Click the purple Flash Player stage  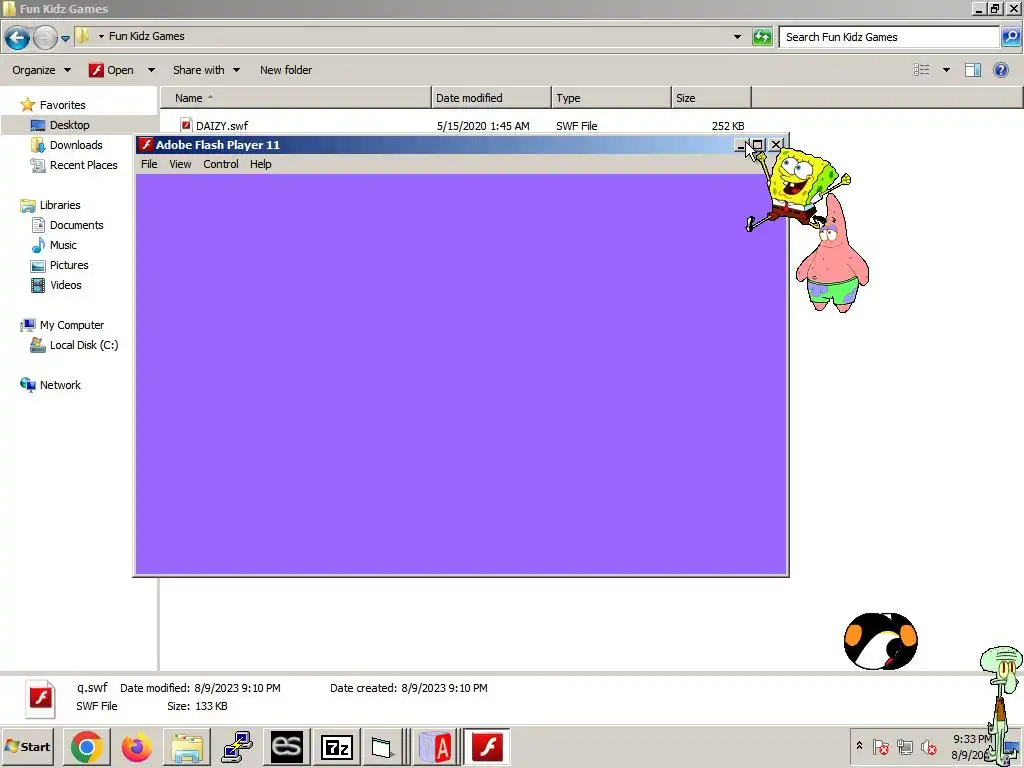pyautogui.click(x=460, y=374)
